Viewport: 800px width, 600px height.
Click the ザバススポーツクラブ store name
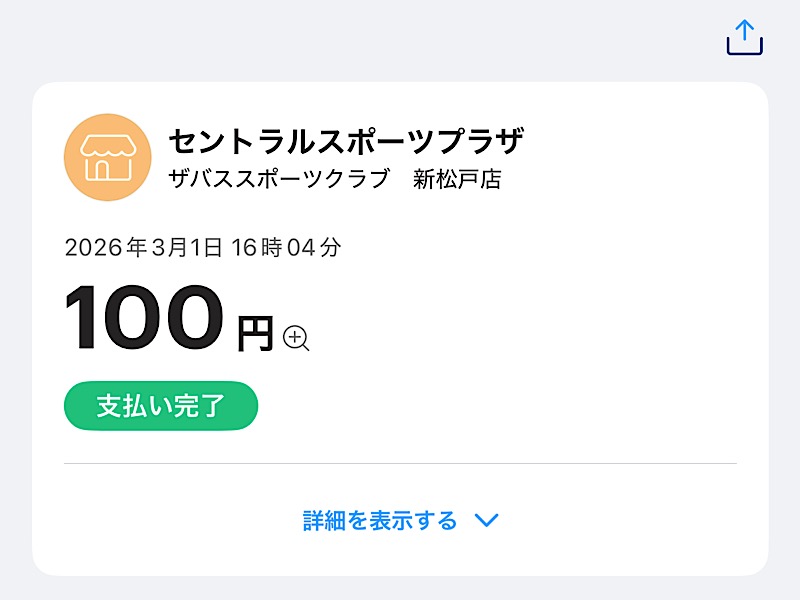278,180
